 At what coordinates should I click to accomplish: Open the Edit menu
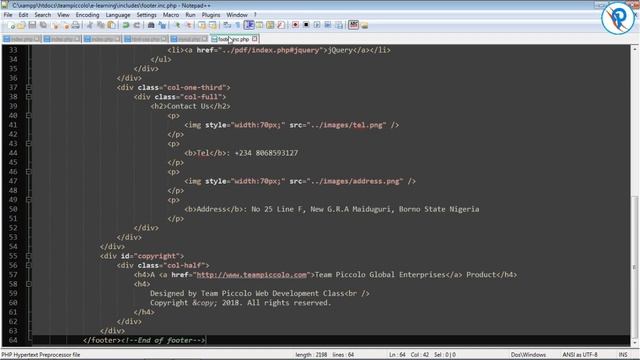click(23, 15)
